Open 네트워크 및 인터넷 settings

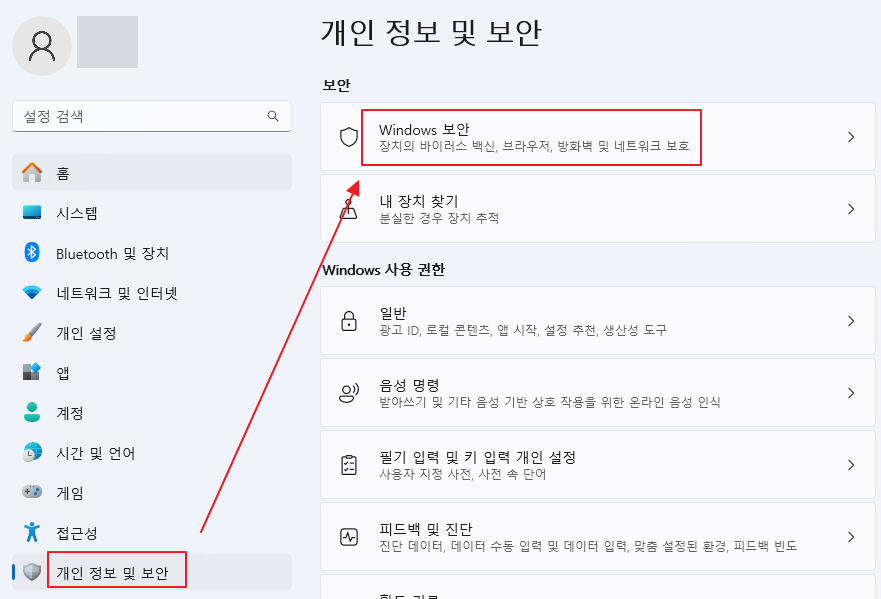point(152,293)
